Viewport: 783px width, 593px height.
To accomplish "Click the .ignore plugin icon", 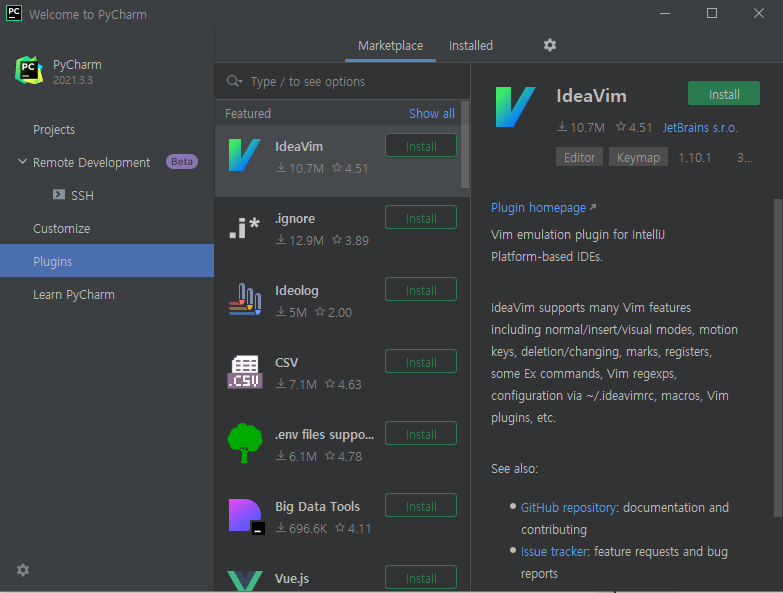I will tap(244, 228).
